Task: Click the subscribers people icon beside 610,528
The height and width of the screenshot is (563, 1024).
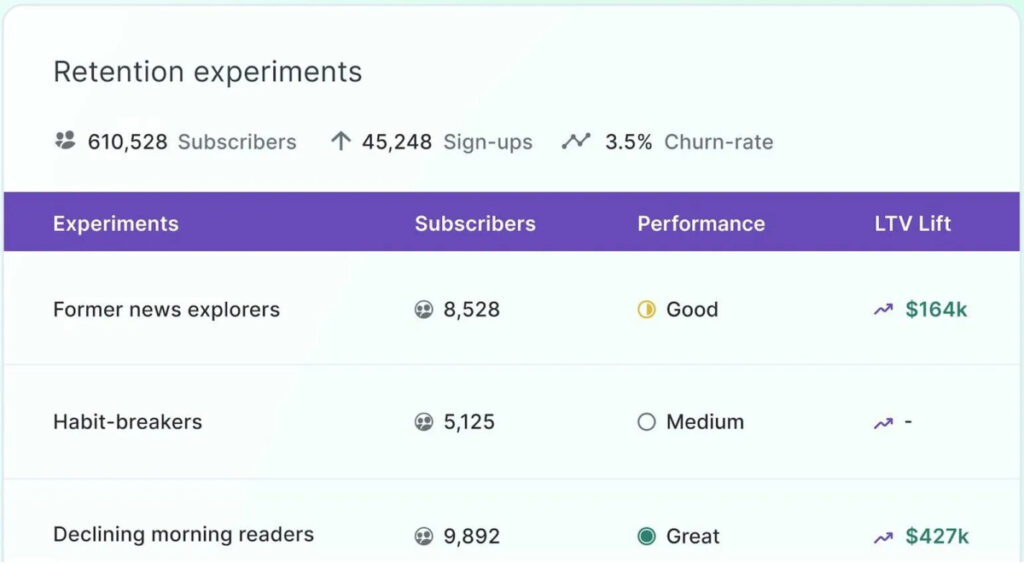Action: (65, 140)
